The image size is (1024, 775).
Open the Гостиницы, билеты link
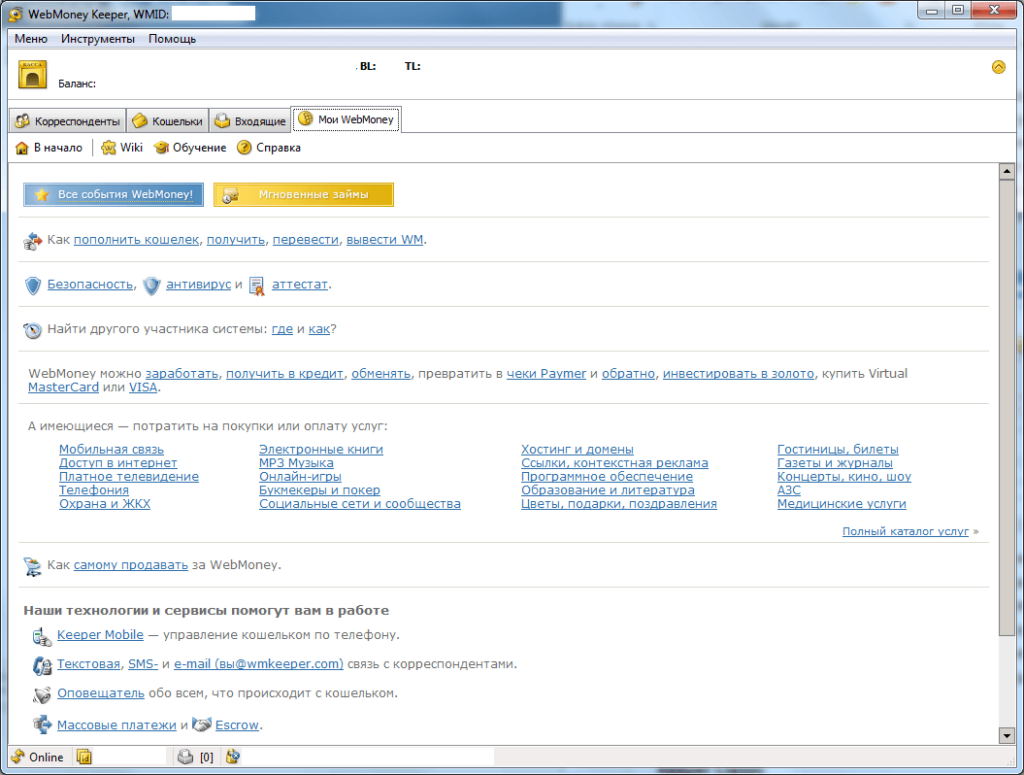pos(838,449)
